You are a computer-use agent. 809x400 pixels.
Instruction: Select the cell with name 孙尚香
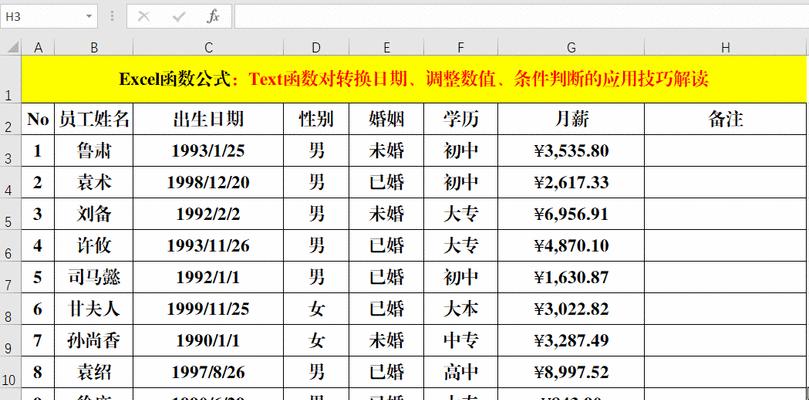[94, 340]
